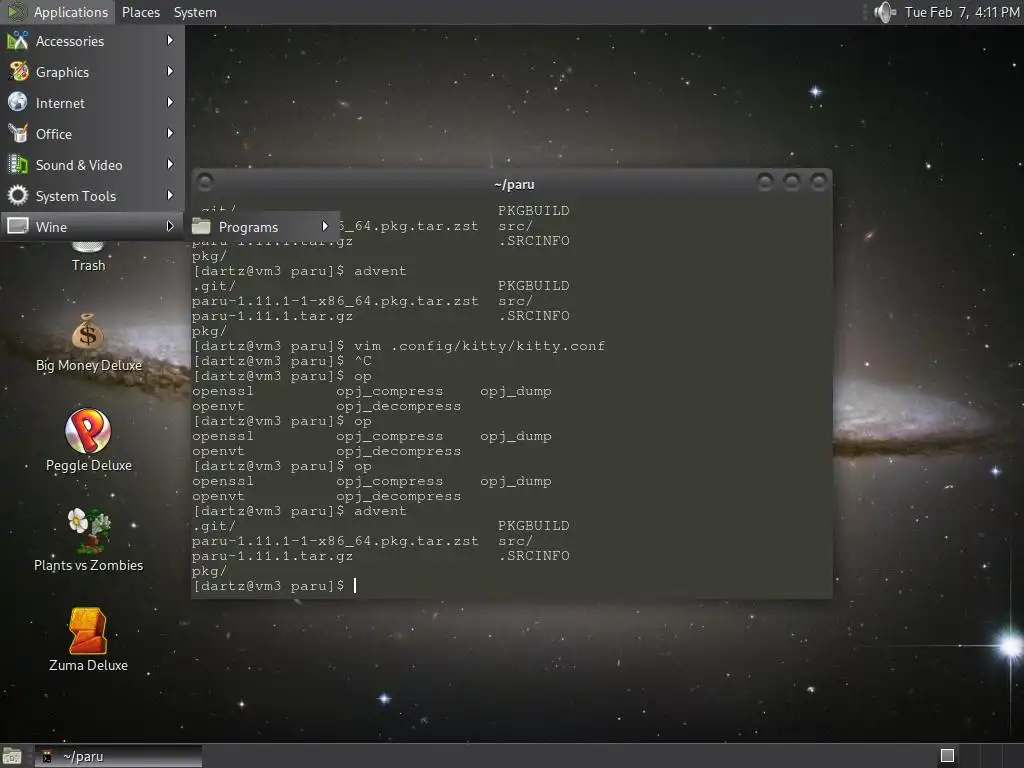Open the Programs submenu under Wine
The height and width of the screenshot is (768, 1024).
[x=263, y=227]
